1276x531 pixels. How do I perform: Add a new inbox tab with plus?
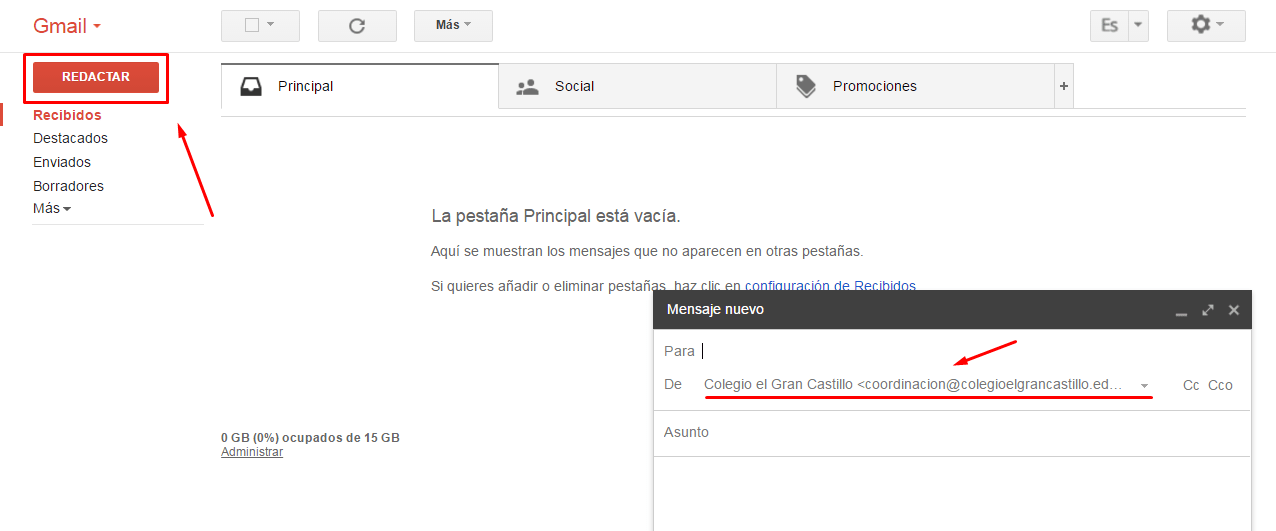point(1064,86)
